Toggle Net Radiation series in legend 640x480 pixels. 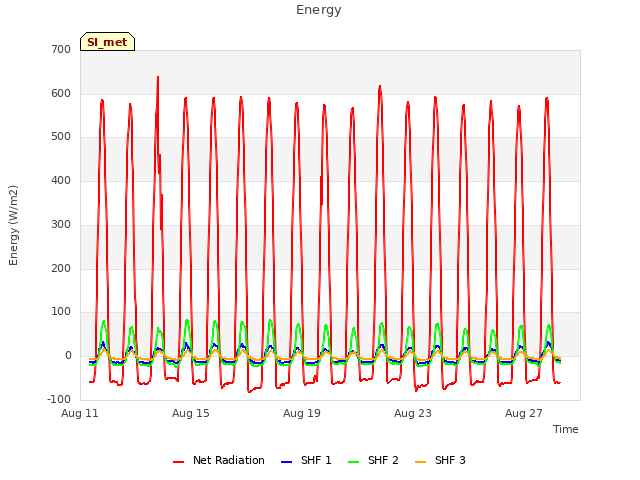219,460
